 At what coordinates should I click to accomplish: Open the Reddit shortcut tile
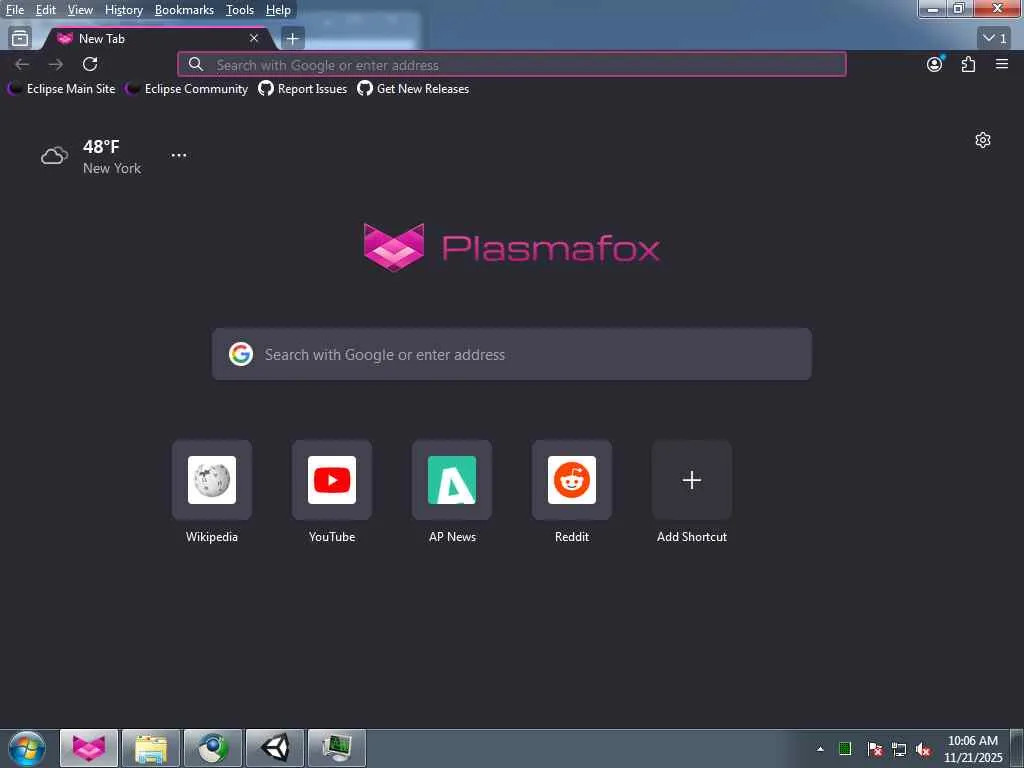[x=572, y=480]
